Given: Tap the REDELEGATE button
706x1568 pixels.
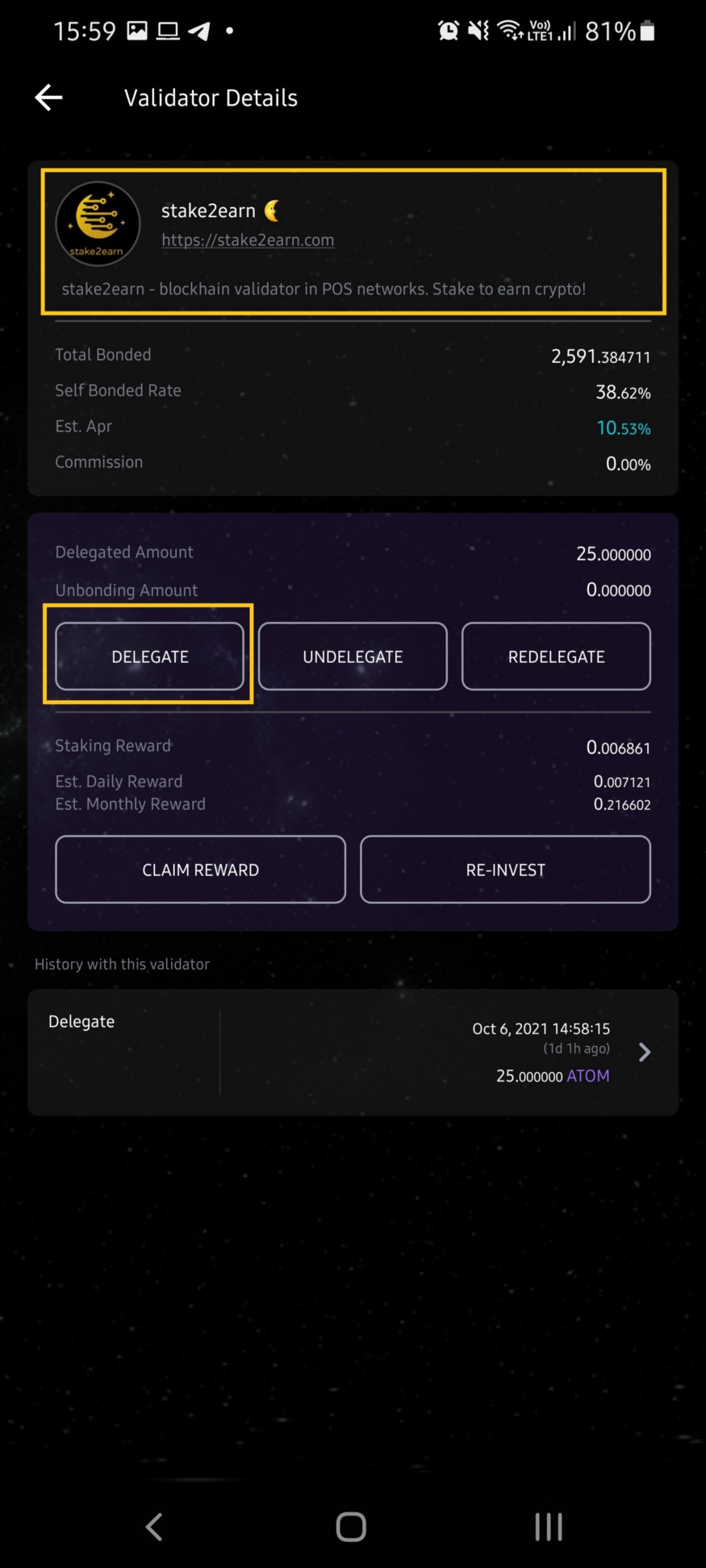Looking at the screenshot, I should (556, 657).
